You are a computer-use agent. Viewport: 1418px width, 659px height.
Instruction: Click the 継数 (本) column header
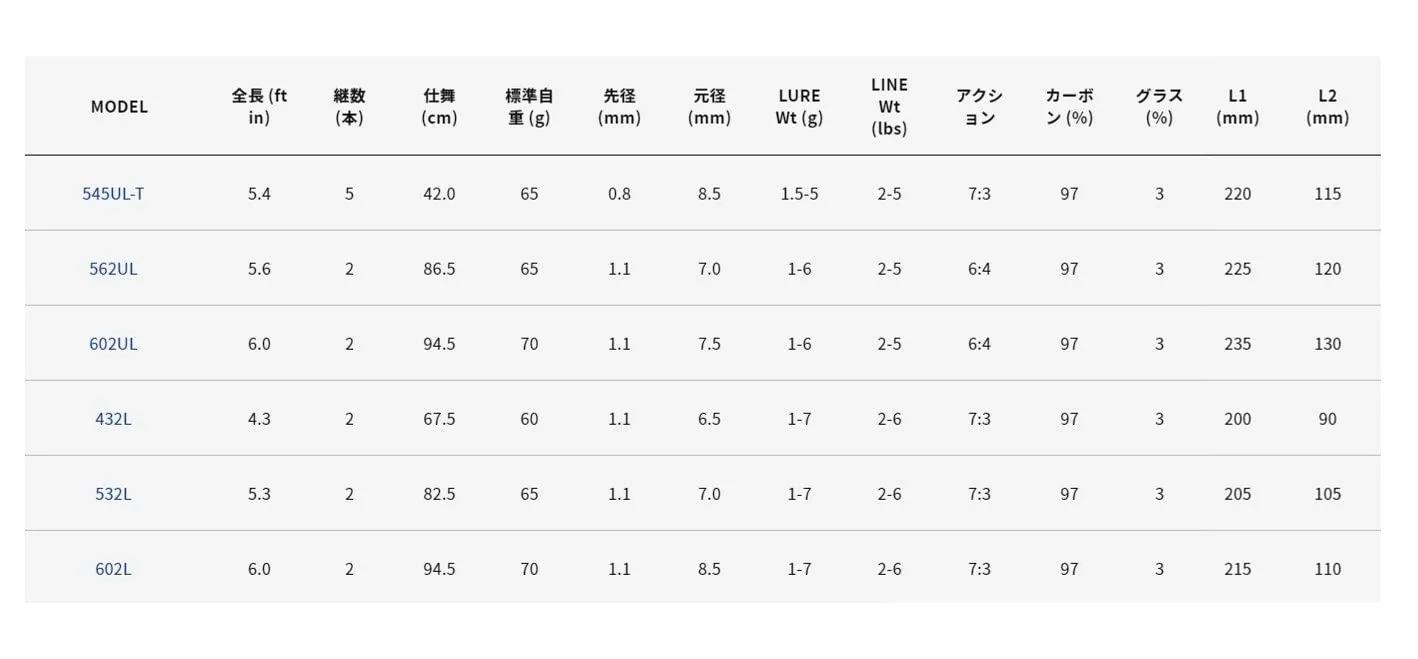[x=349, y=107]
